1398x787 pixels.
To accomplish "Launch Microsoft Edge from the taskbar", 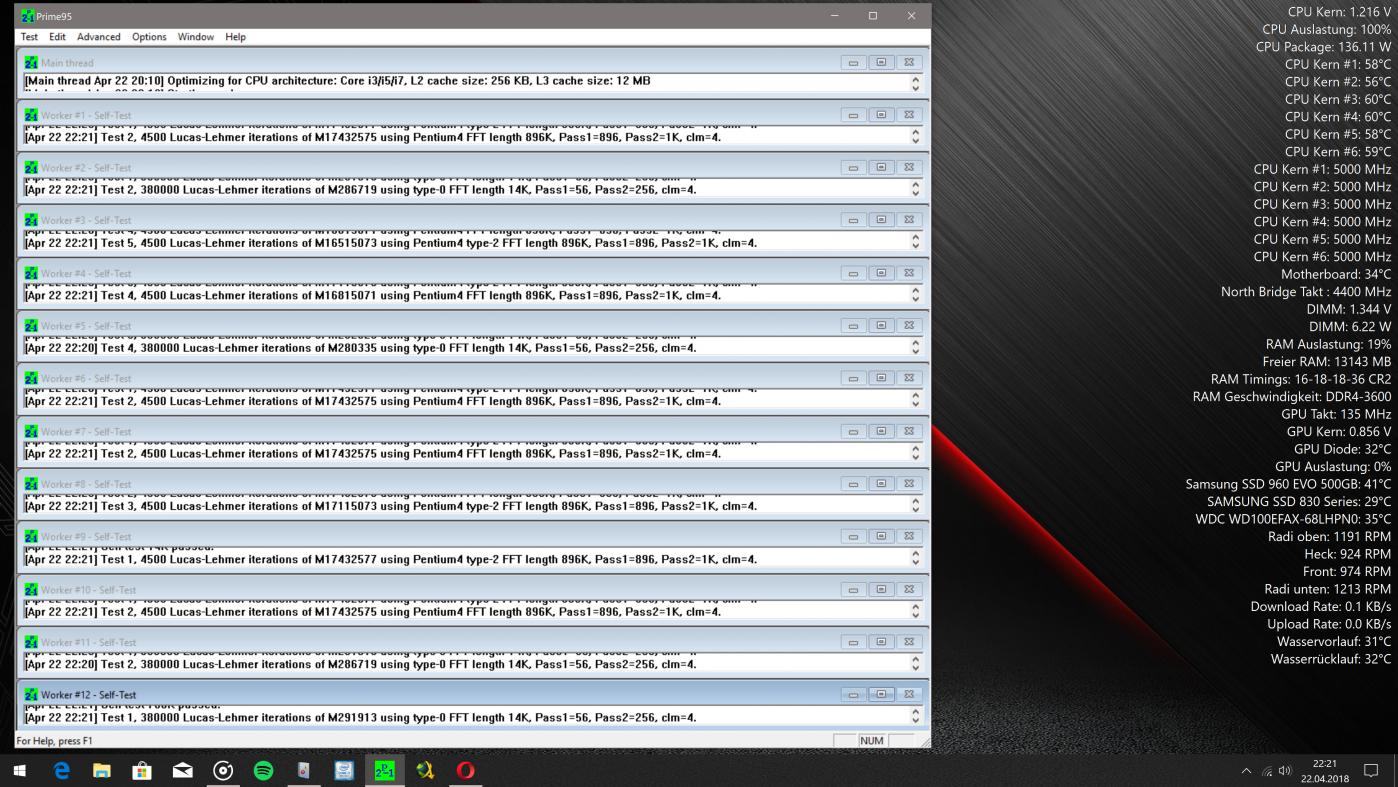I will tap(61, 770).
